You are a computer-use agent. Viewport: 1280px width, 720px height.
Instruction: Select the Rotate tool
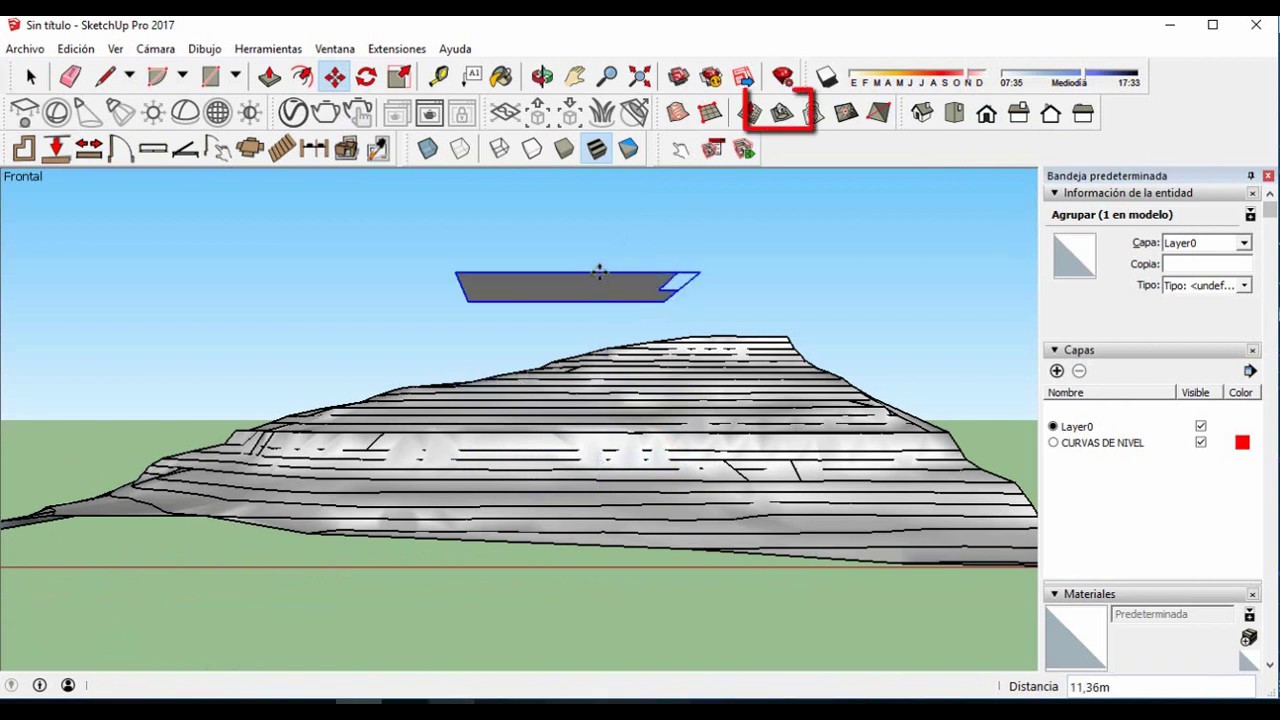pos(366,77)
